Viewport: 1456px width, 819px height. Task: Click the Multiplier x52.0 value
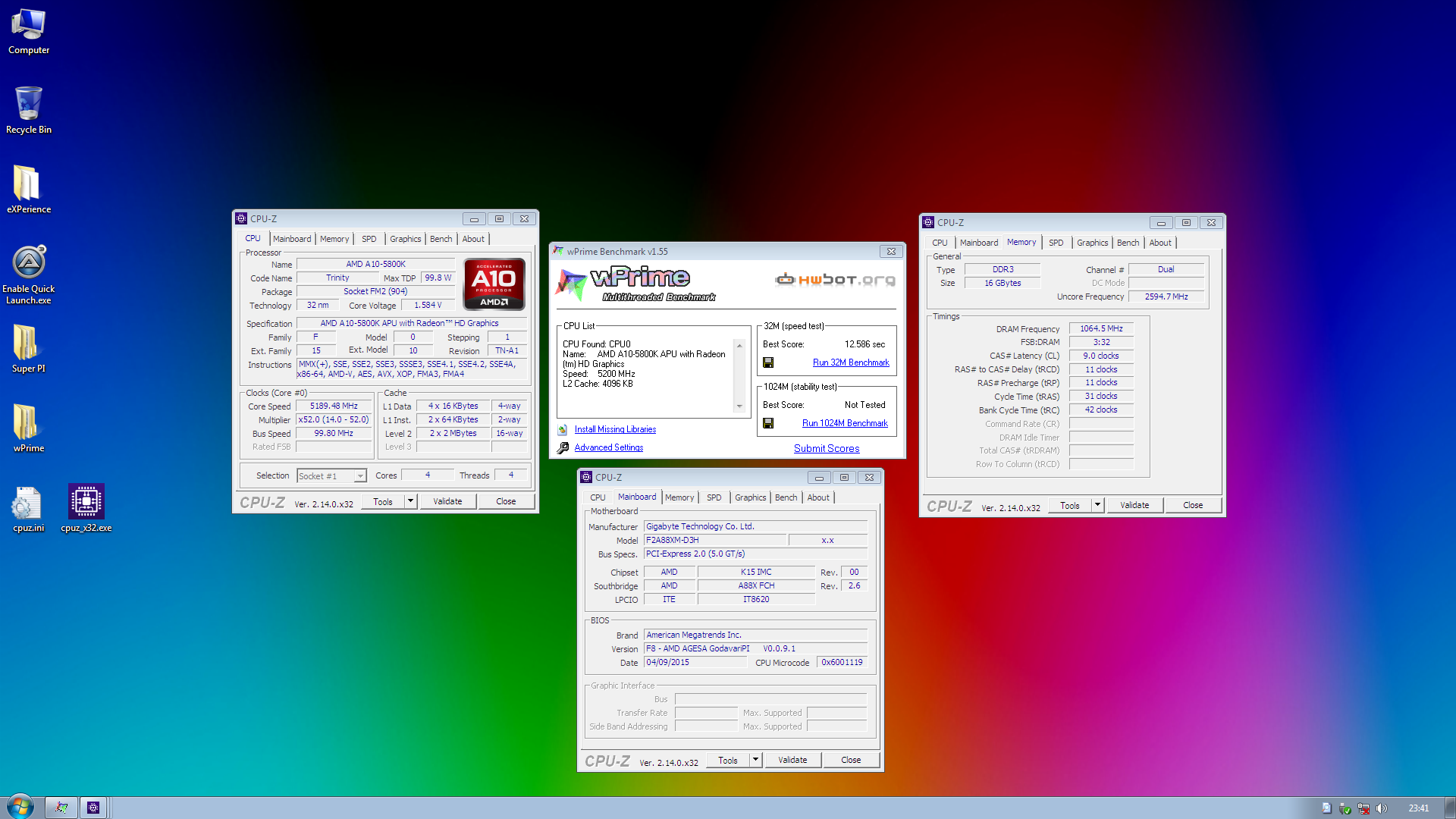(334, 419)
